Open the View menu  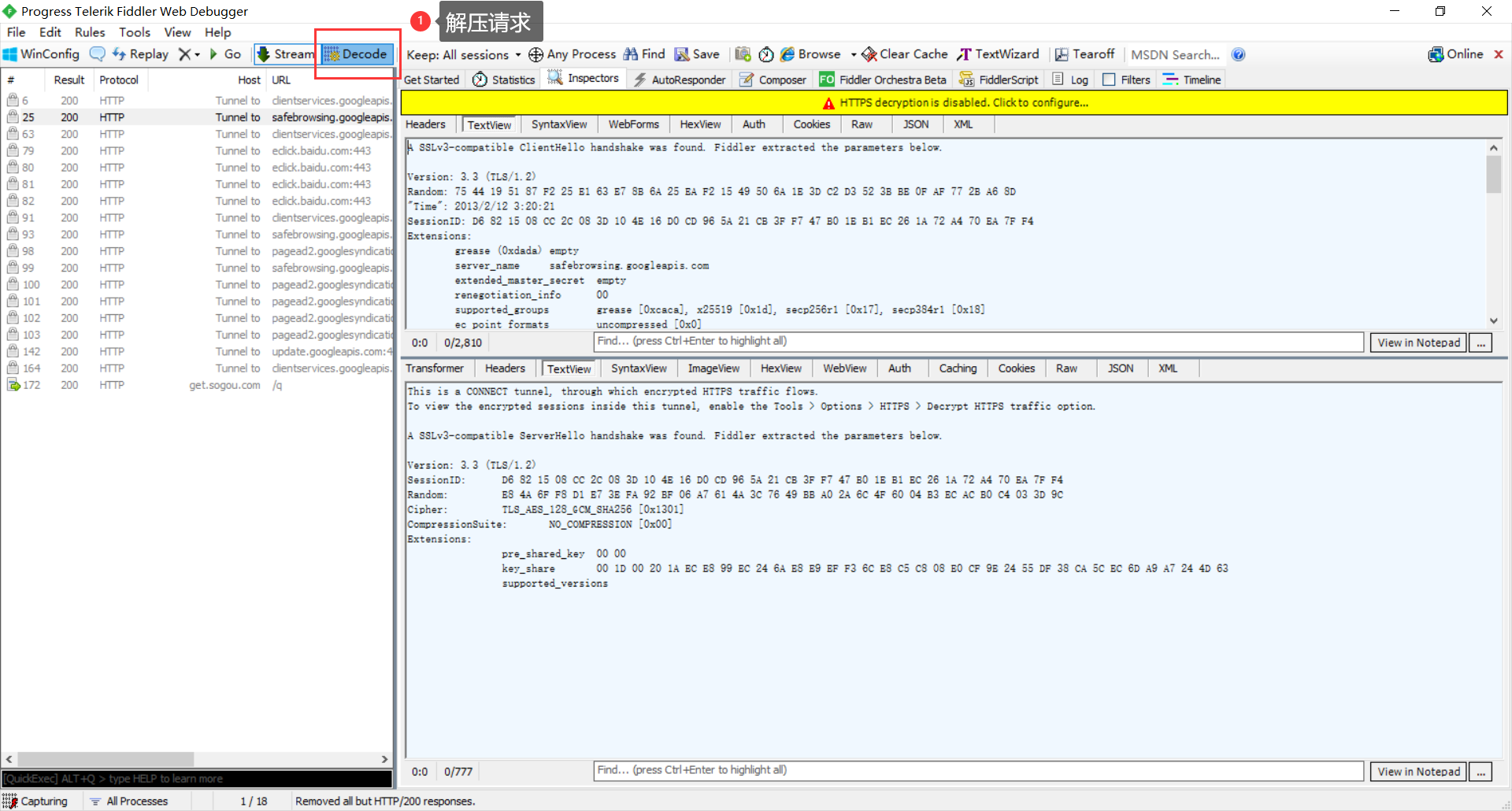click(x=177, y=32)
